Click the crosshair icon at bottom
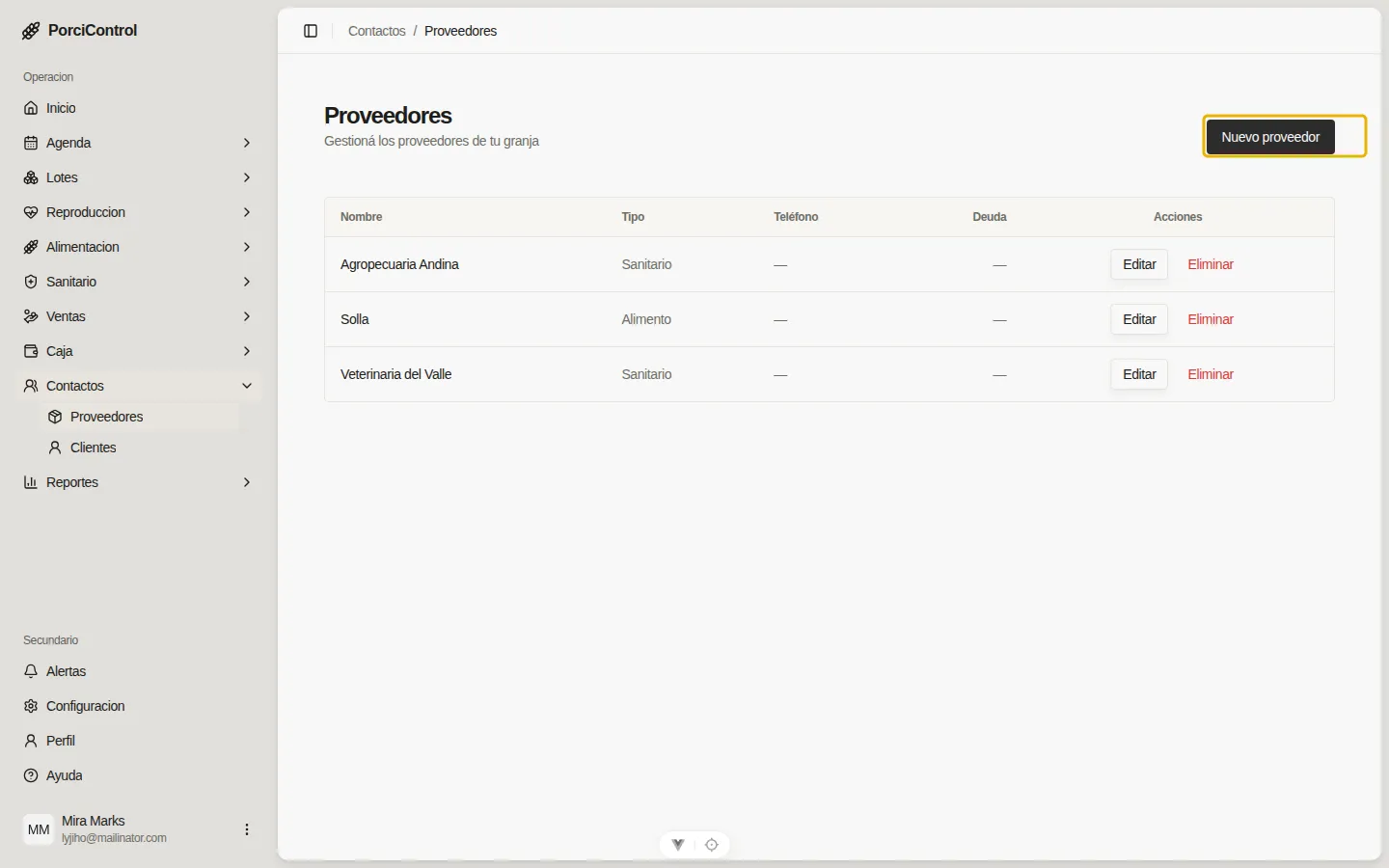 (712, 845)
